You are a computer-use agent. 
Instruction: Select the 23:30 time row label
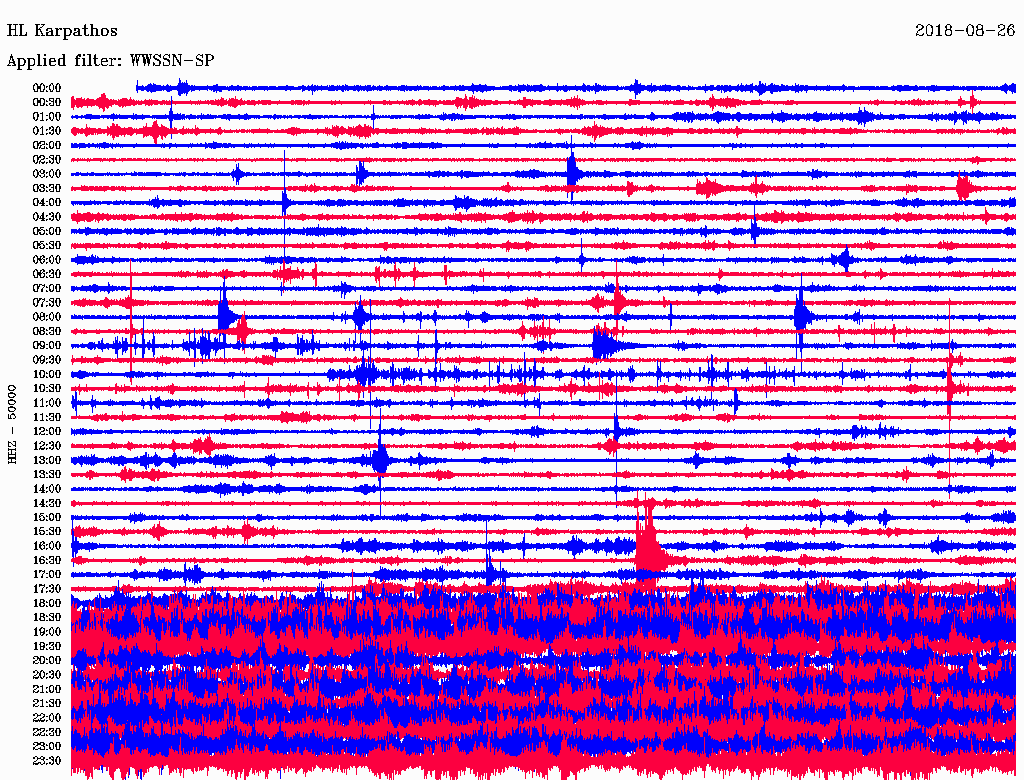47,761
